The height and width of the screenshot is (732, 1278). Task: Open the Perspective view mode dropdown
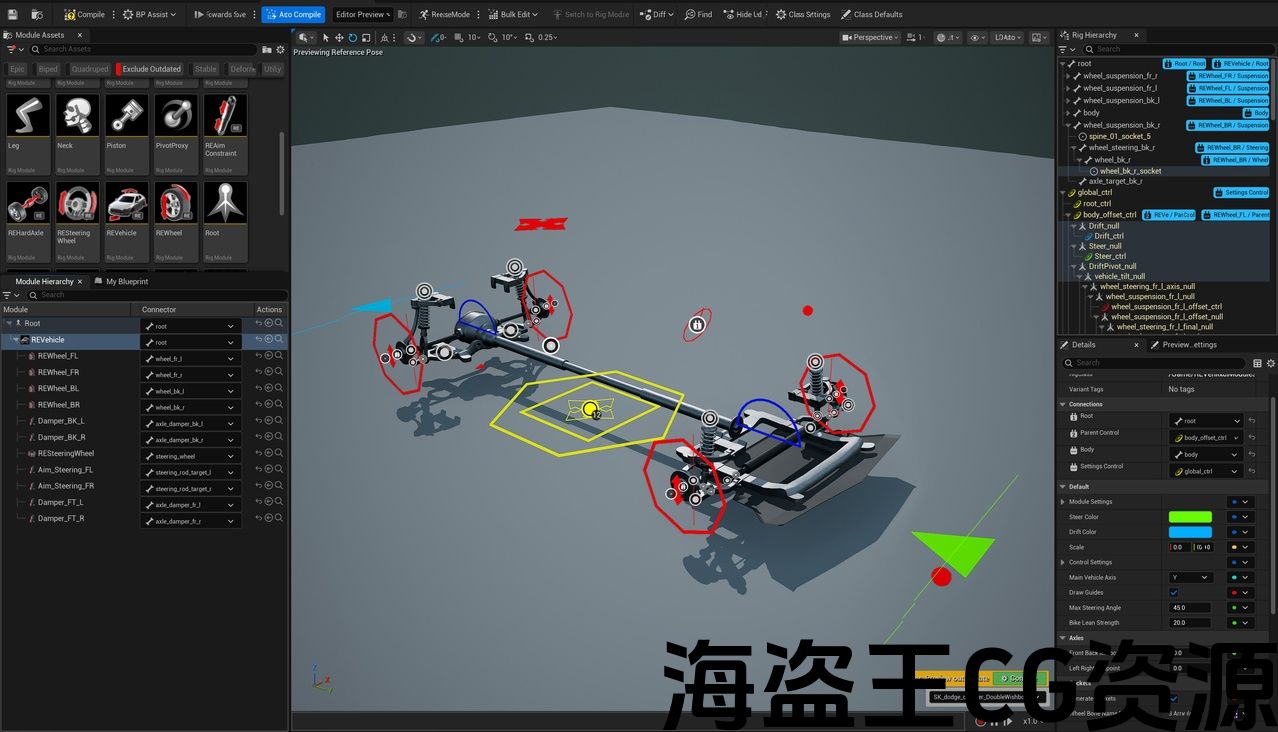click(x=870, y=37)
